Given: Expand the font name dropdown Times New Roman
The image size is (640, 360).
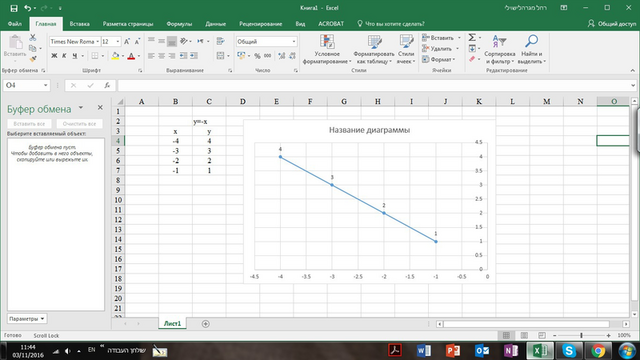Looking at the screenshot, I should click(98, 42).
